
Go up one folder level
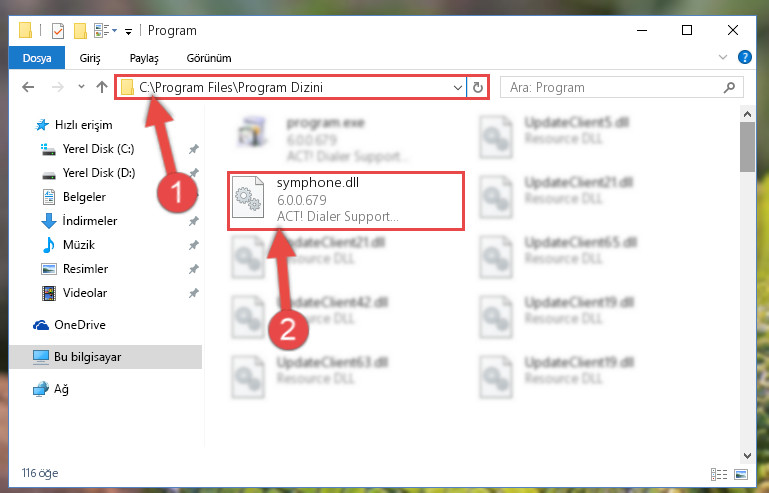(x=102, y=87)
